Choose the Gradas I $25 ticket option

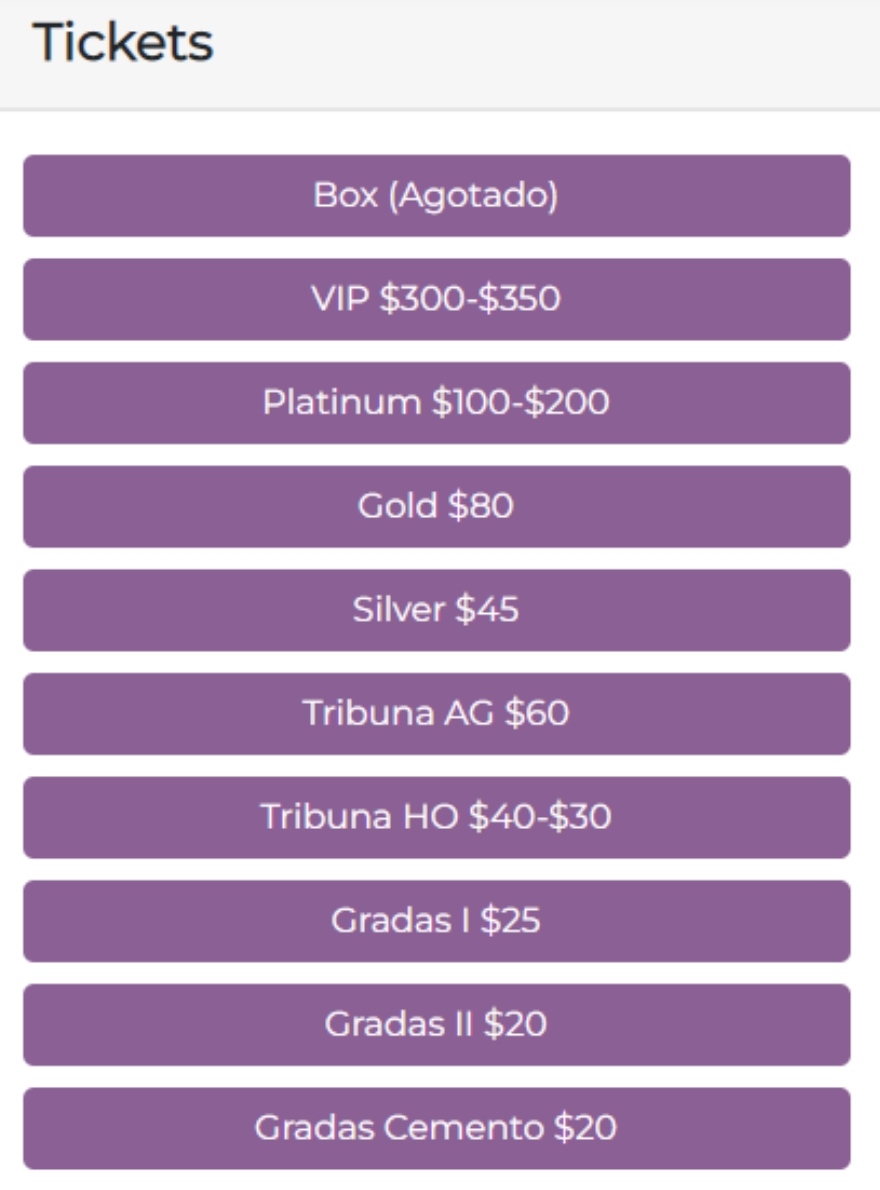coord(436,921)
